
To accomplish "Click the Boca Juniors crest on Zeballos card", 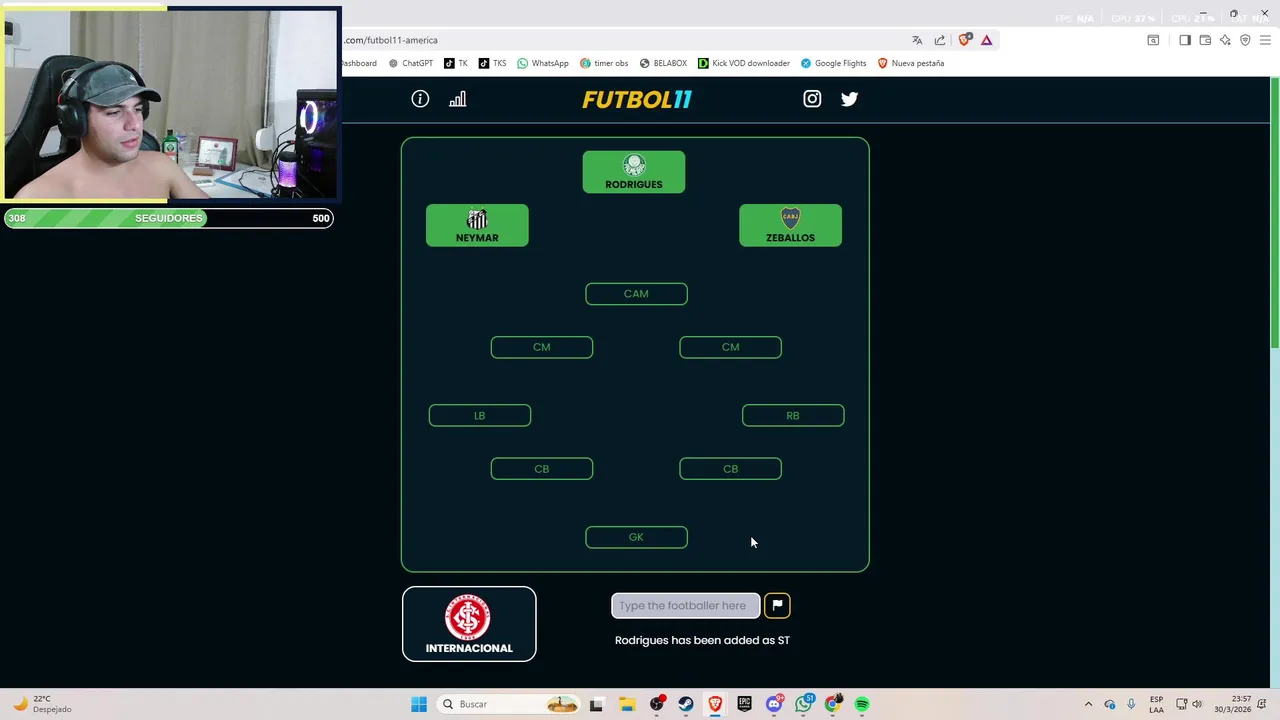I will (x=790, y=219).
